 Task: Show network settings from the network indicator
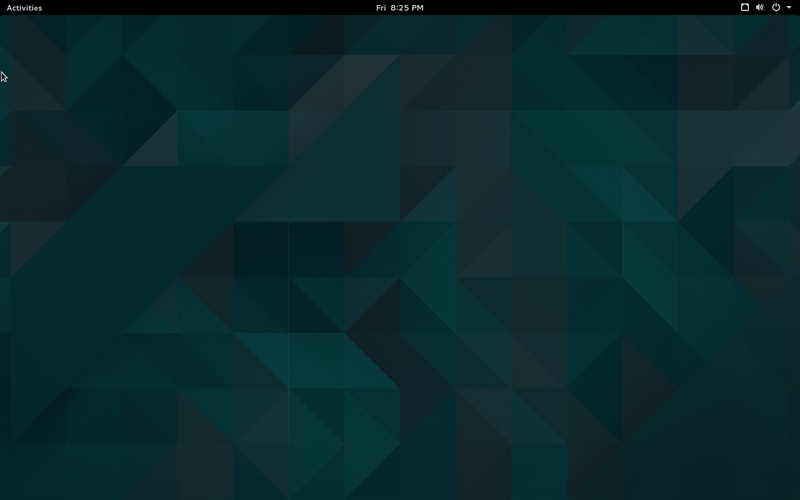tap(745, 7)
